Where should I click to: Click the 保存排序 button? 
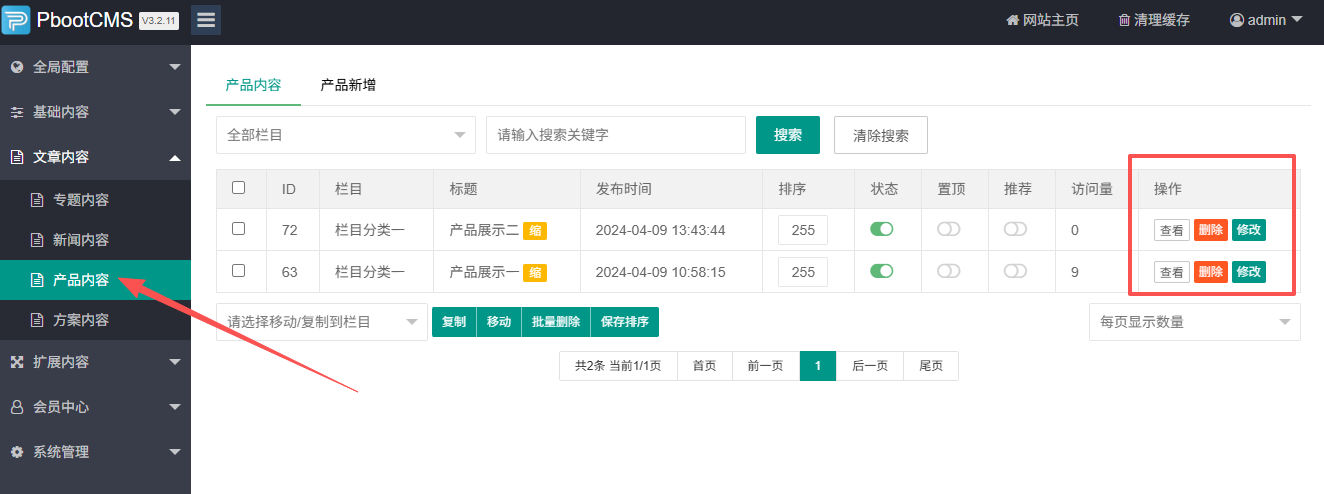[625, 322]
